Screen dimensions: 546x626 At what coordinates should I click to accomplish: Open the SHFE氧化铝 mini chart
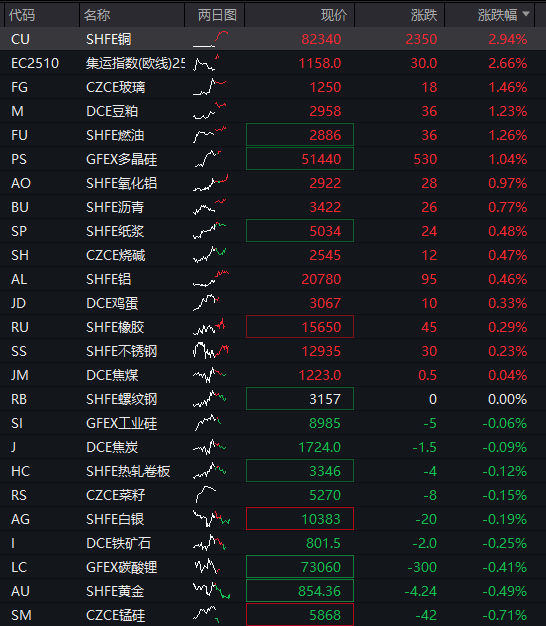211,183
